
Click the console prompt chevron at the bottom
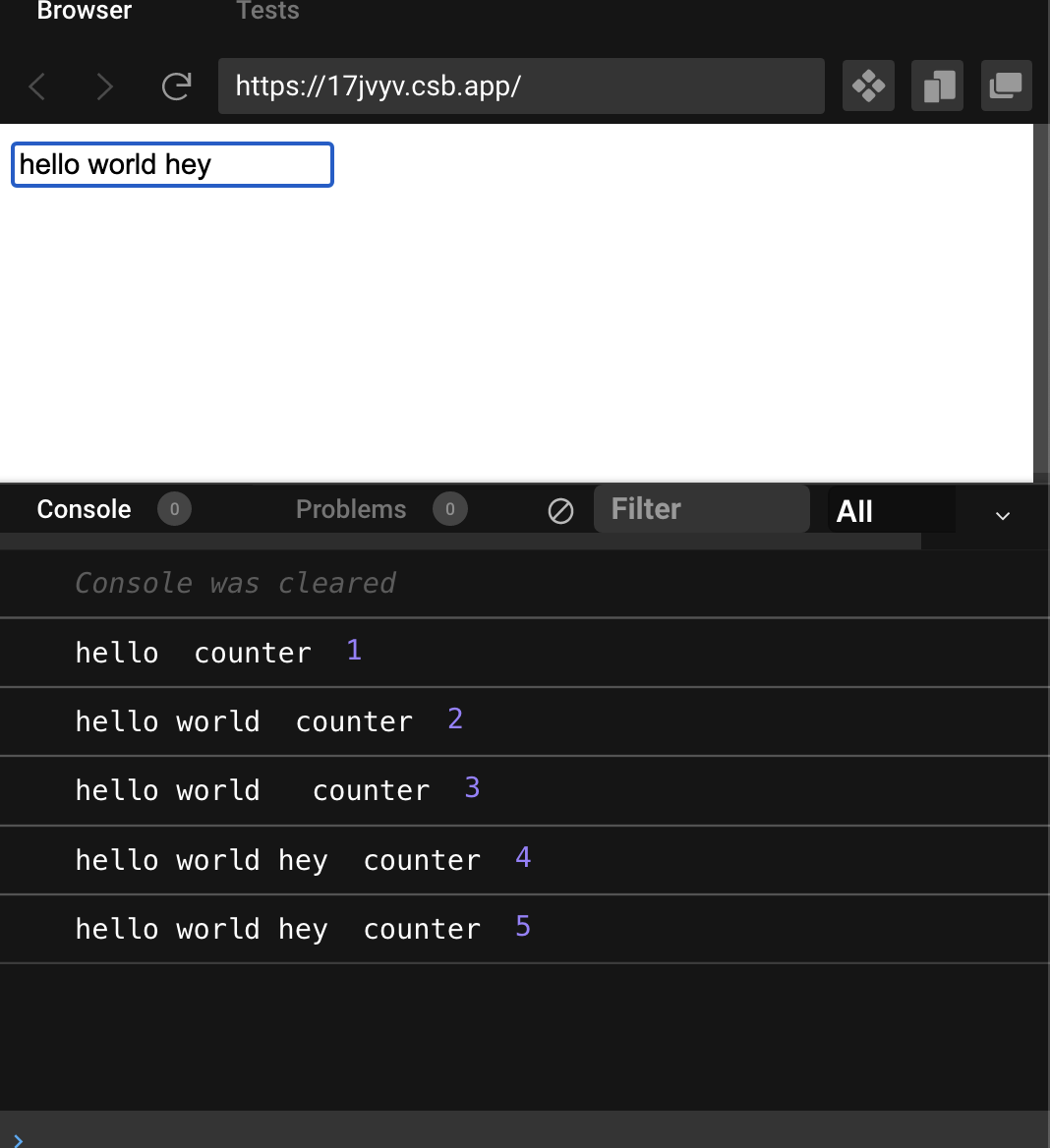pyautogui.click(x=18, y=1140)
